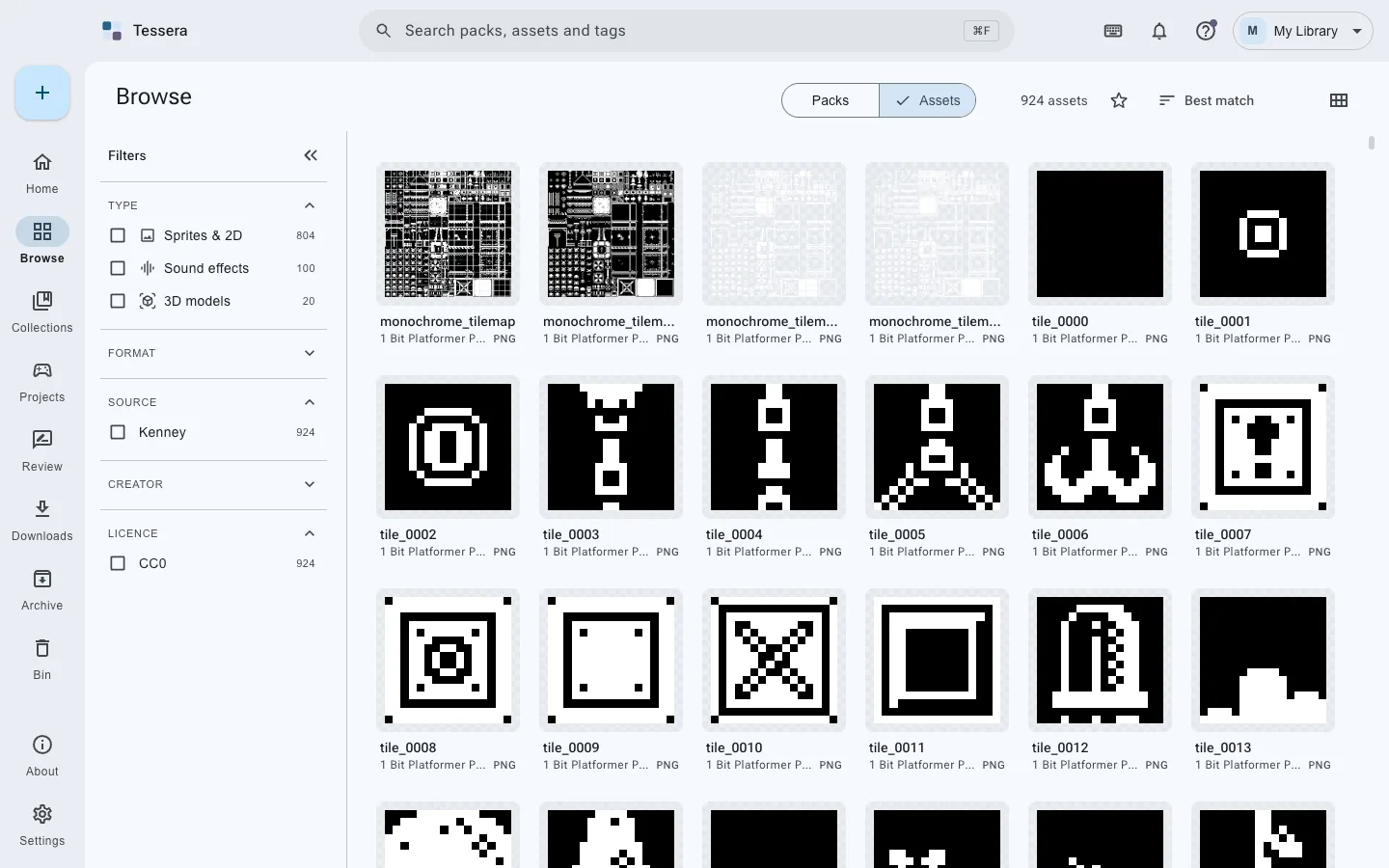
Task: Click the favorites star icon
Action: click(1119, 100)
